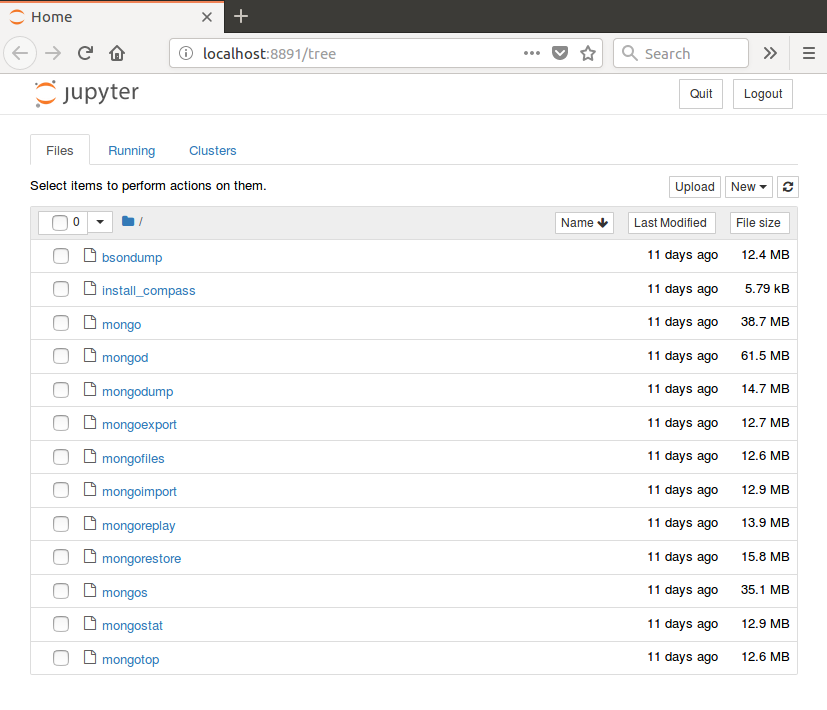Sort files by Name

[x=584, y=223]
